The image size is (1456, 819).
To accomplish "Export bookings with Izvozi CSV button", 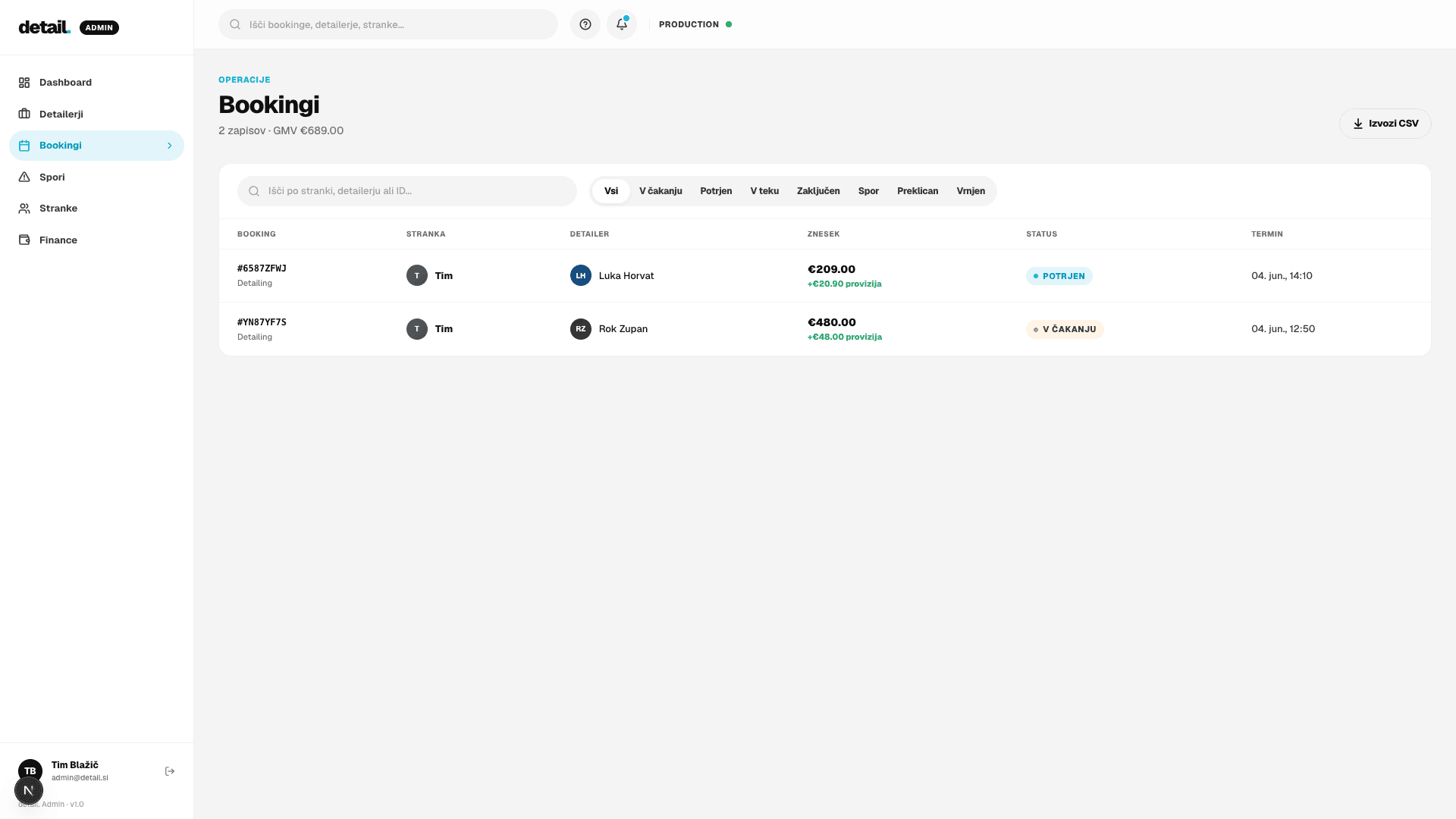I will point(1385,123).
